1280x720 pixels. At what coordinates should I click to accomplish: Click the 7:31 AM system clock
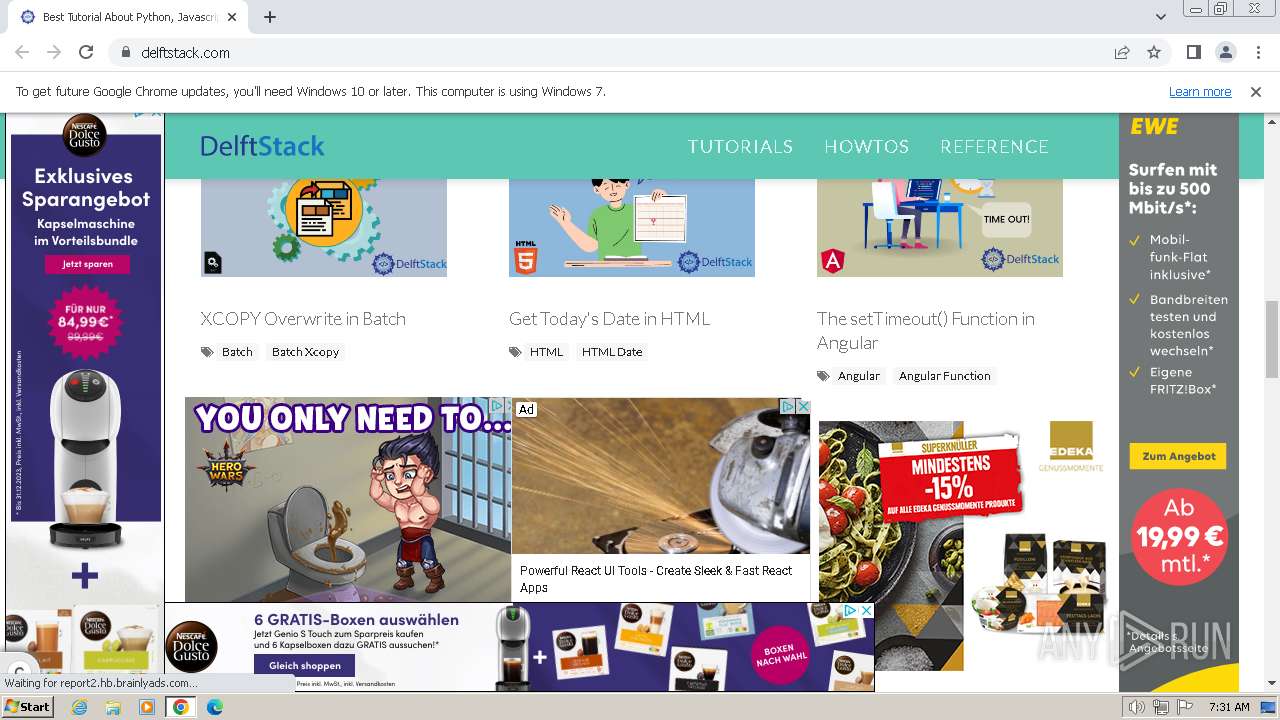[1229, 707]
